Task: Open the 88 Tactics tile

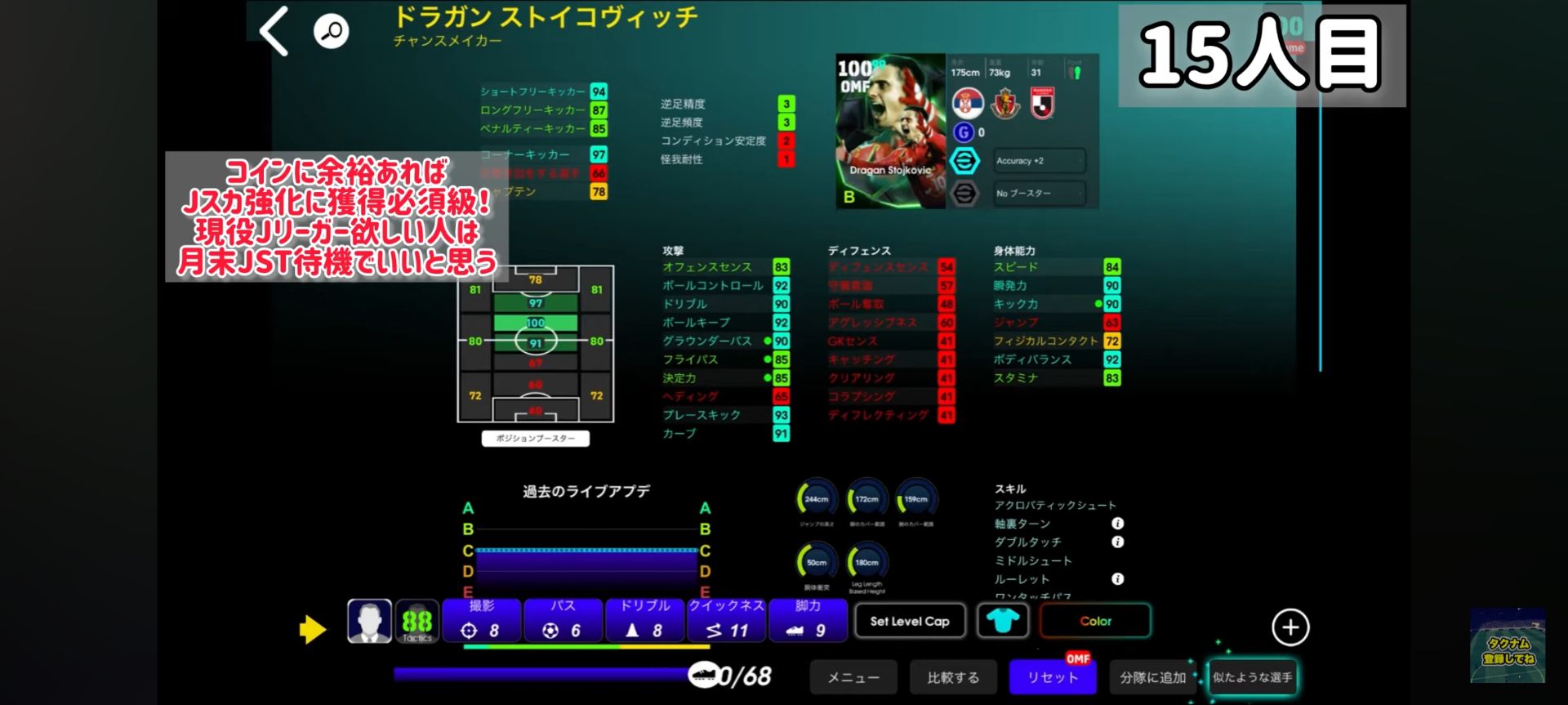Action: click(x=417, y=621)
